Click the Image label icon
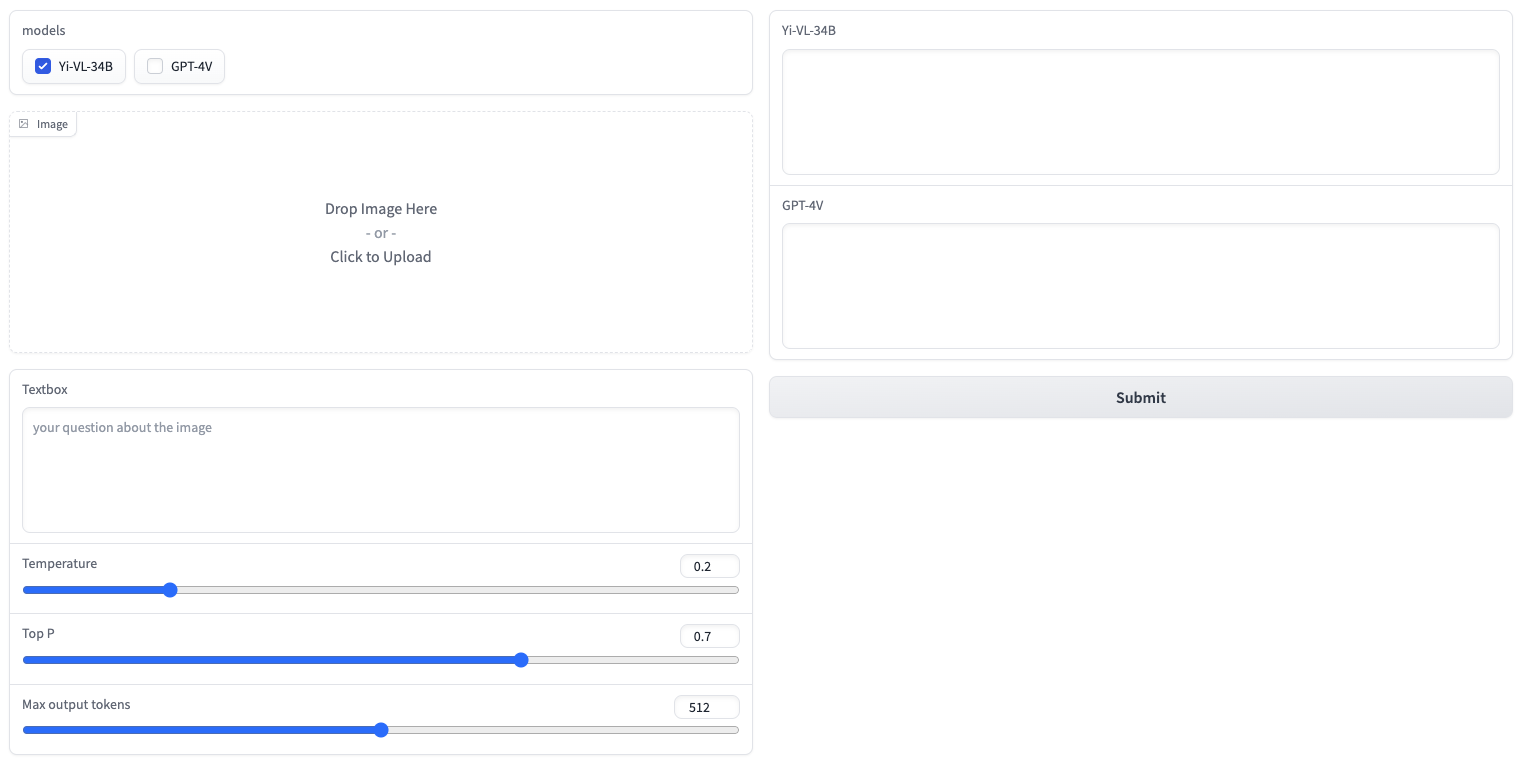 click(x=24, y=124)
